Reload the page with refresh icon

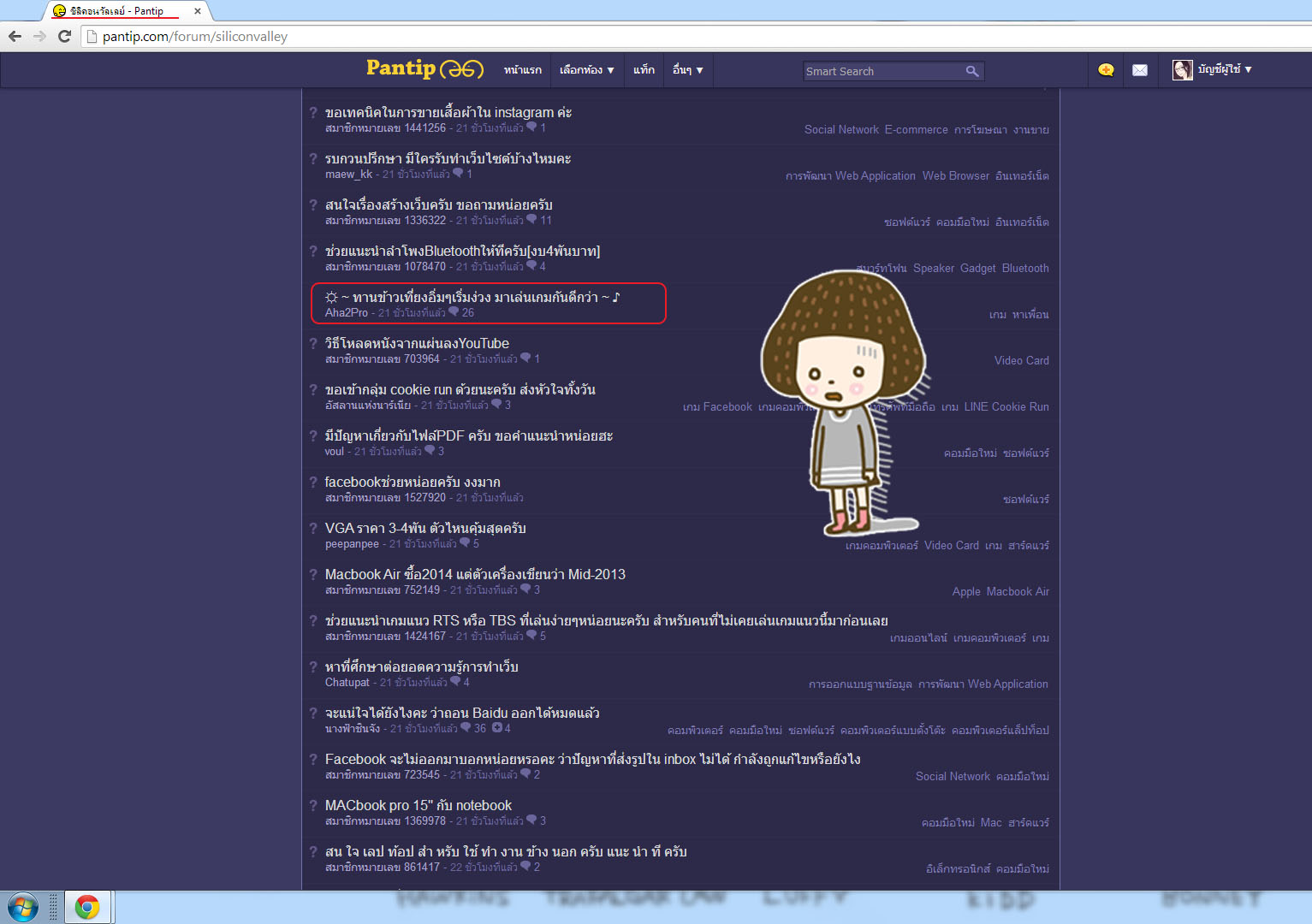click(x=64, y=36)
